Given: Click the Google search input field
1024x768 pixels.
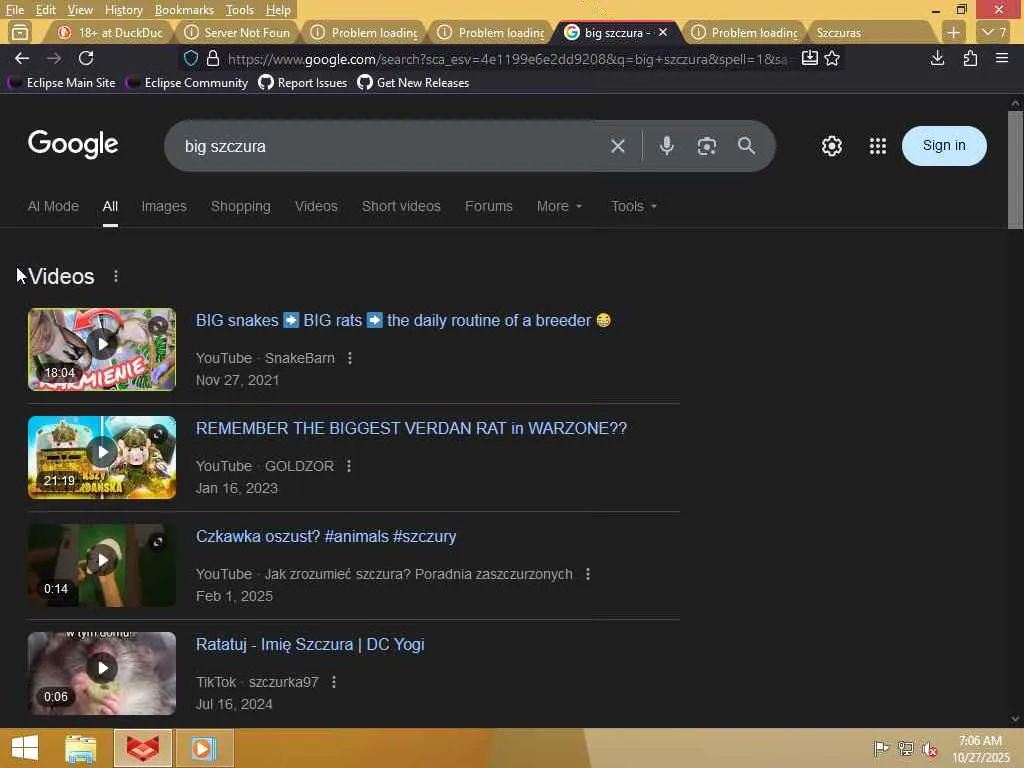Looking at the screenshot, I should 392,146.
